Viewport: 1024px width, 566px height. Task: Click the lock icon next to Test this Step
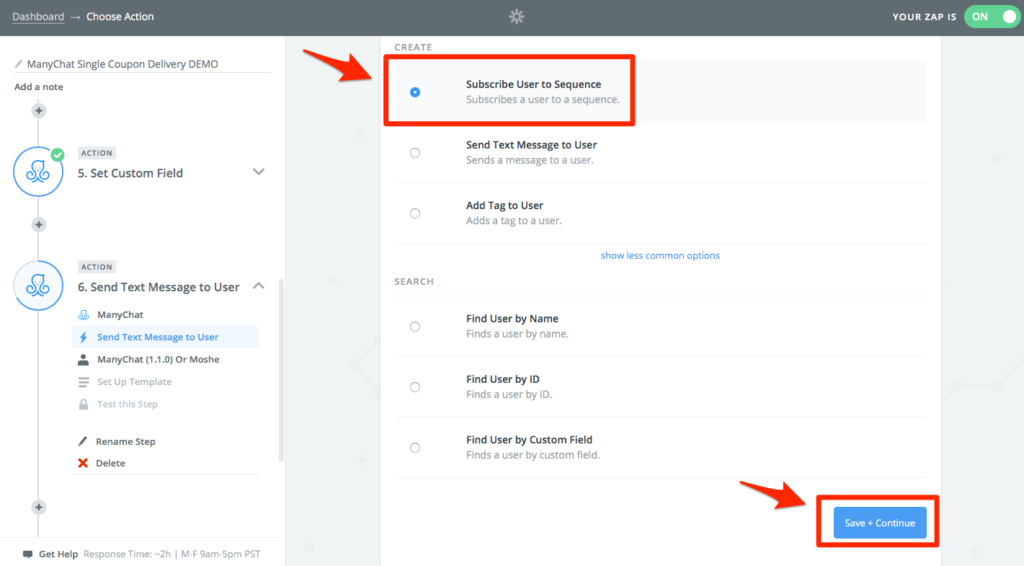tap(84, 404)
